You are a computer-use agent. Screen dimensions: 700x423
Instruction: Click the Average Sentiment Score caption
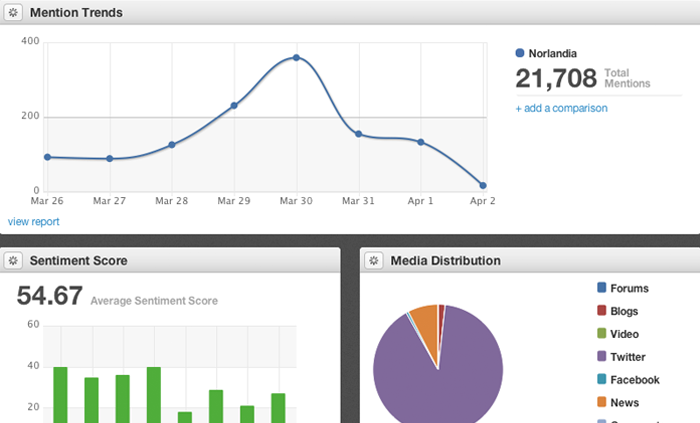[154, 301]
